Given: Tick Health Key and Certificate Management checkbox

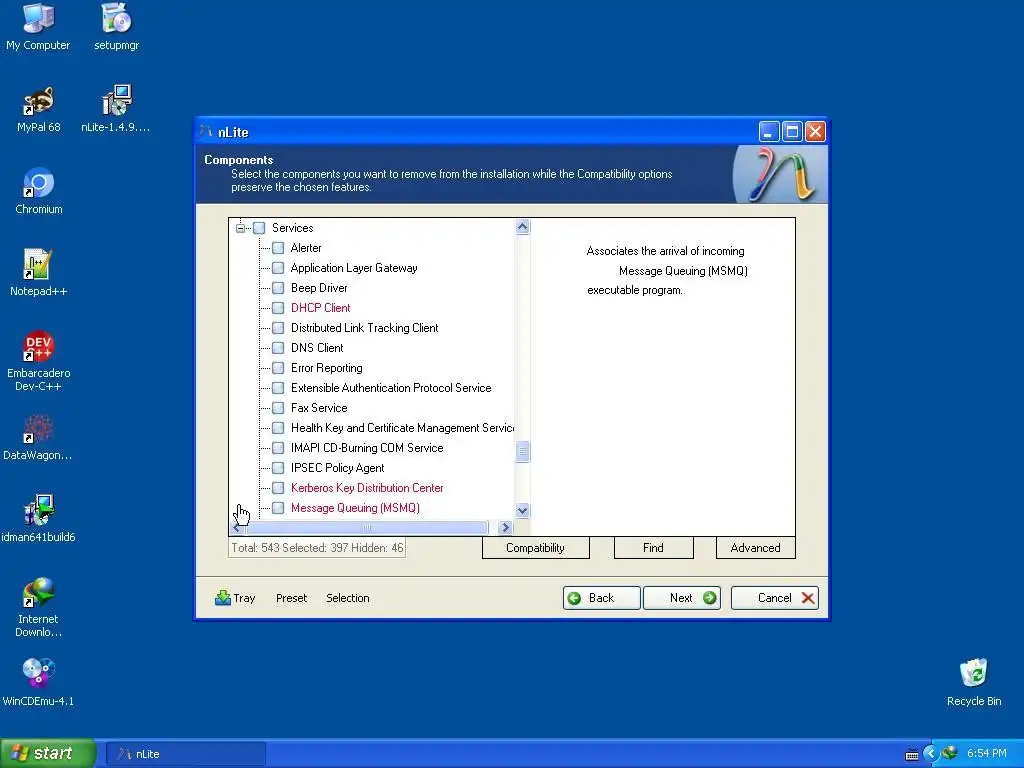Looking at the screenshot, I should coord(278,428).
